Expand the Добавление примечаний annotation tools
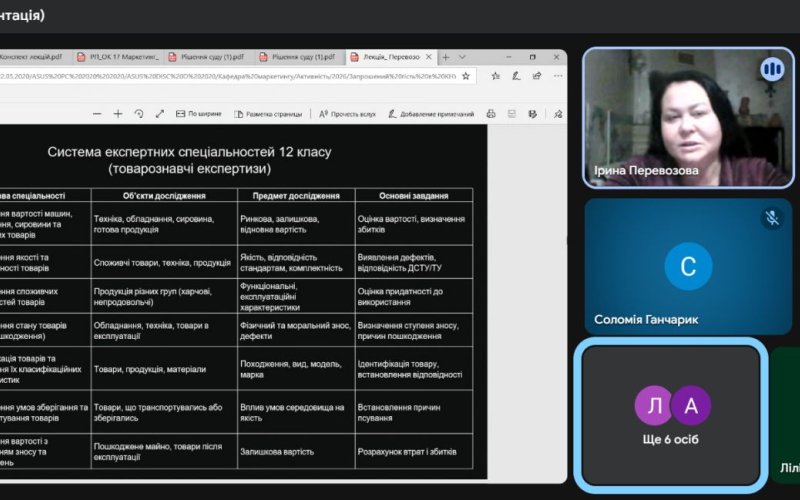This screenshot has height=500, width=800. (x=430, y=114)
